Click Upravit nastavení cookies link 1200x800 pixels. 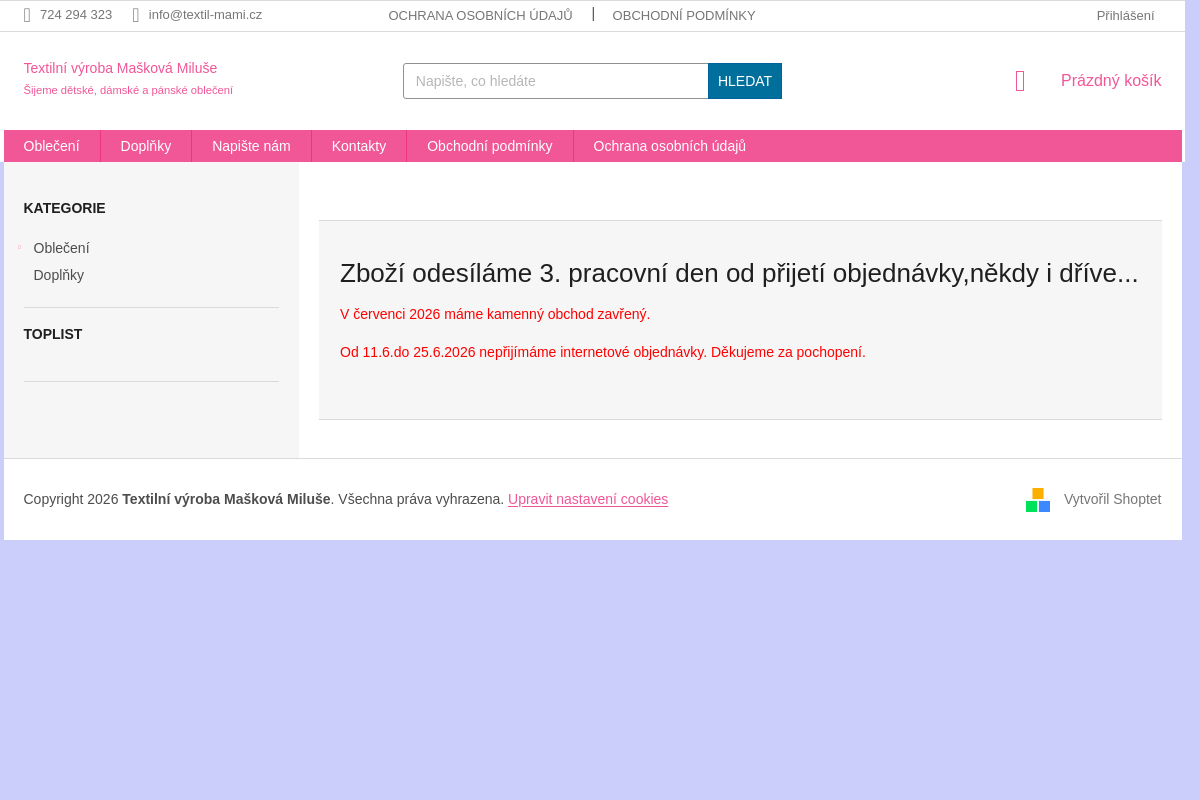point(588,499)
